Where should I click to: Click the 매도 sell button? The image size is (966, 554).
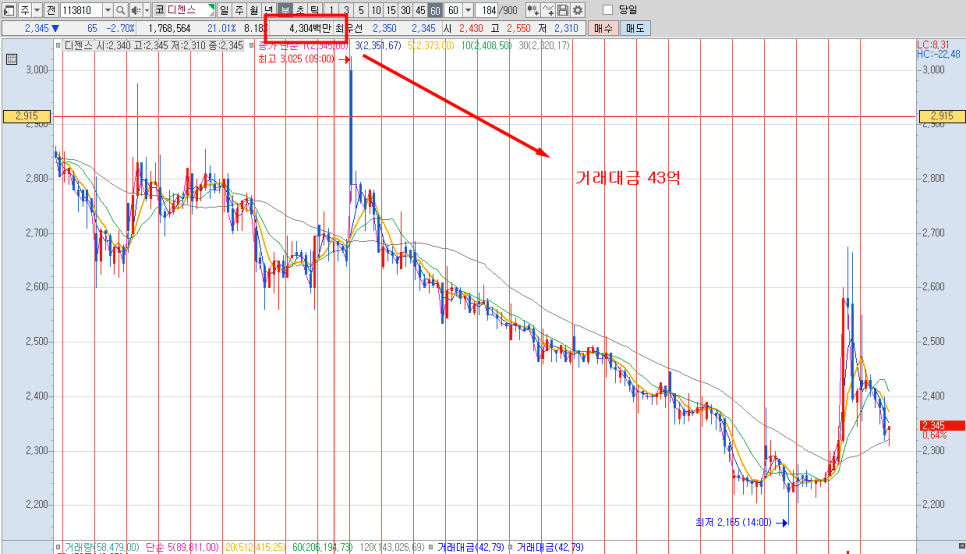[x=635, y=28]
